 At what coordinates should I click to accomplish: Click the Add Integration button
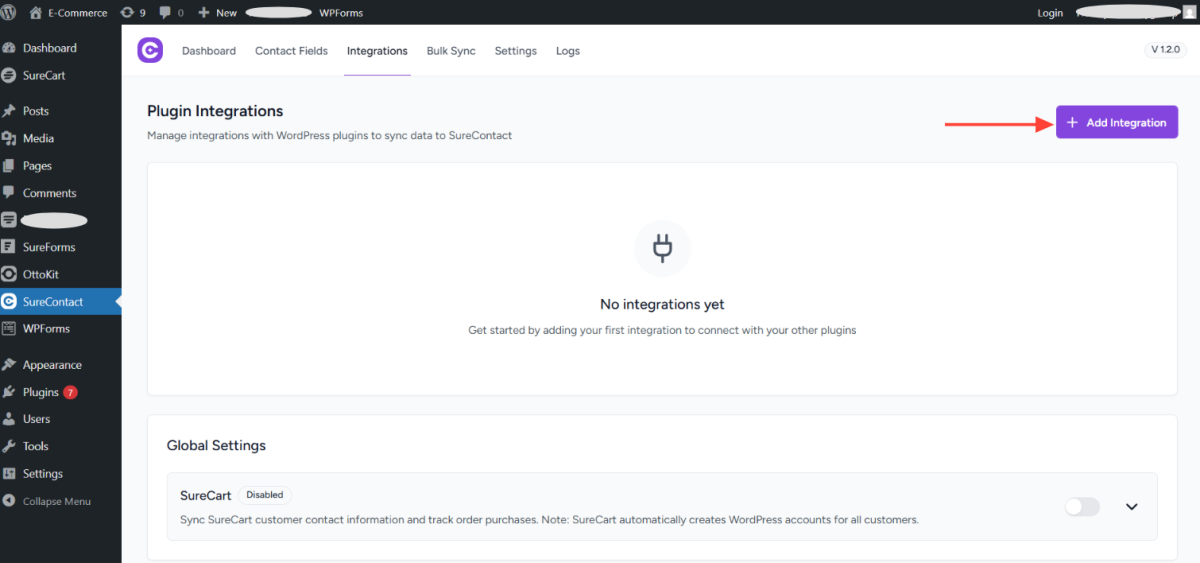pyautogui.click(x=1117, y=122)
